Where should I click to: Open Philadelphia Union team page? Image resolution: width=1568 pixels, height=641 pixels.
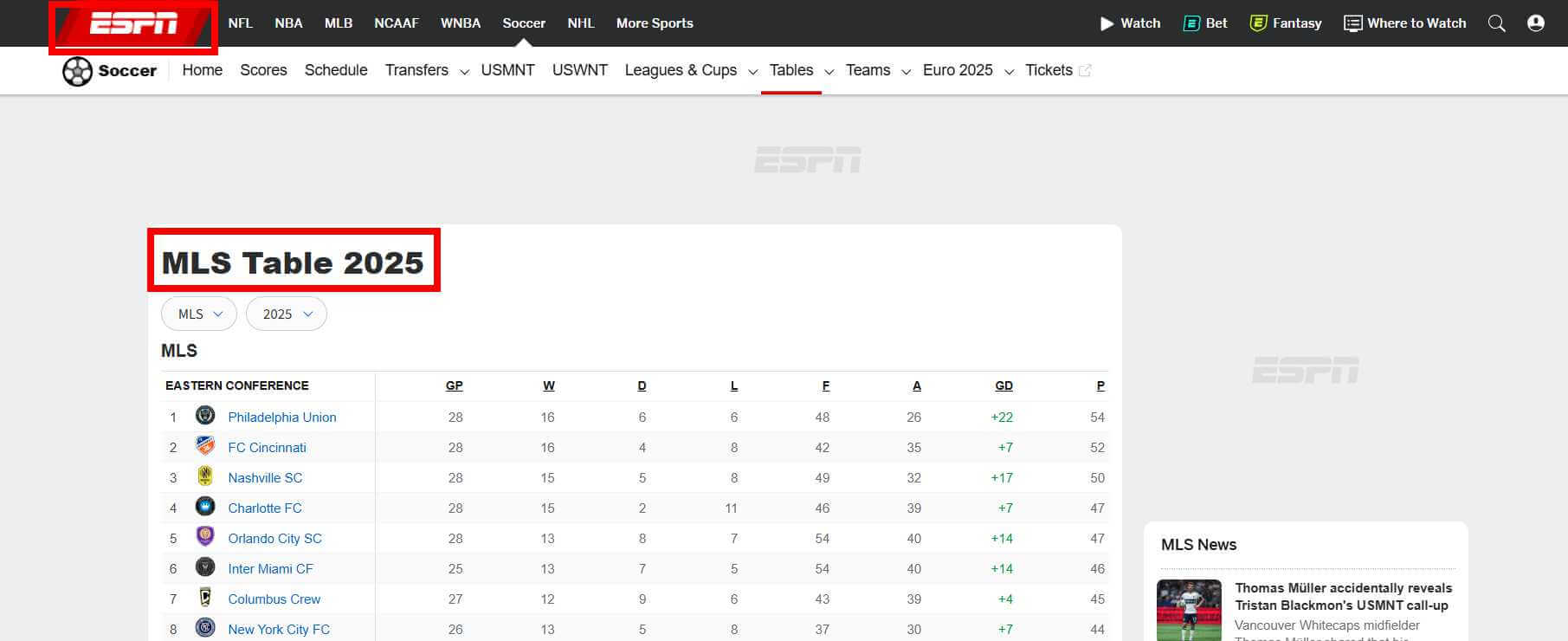pyautogui.click(x=282, y=417)
